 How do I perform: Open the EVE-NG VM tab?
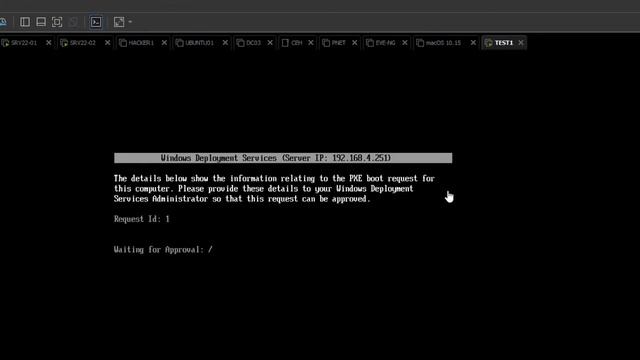pos(385,43)
